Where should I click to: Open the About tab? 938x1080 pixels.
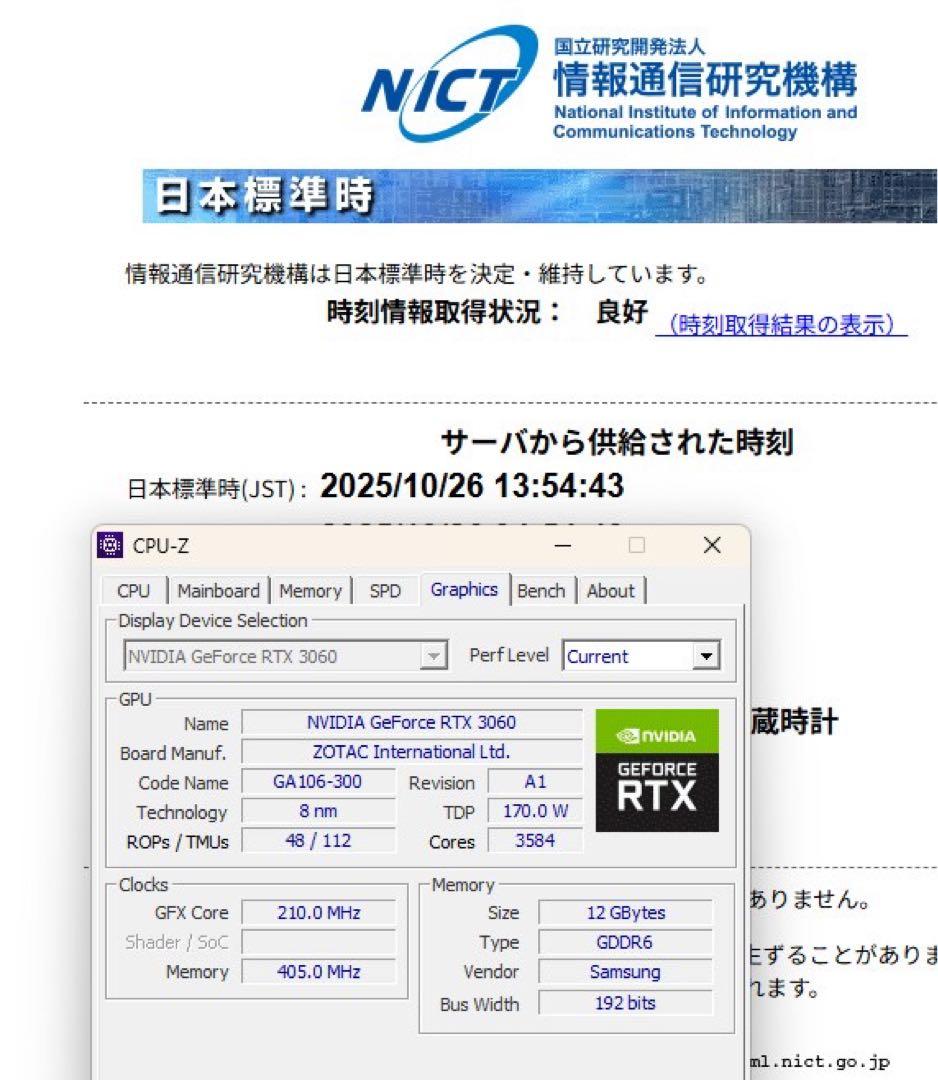coord(611,591)
